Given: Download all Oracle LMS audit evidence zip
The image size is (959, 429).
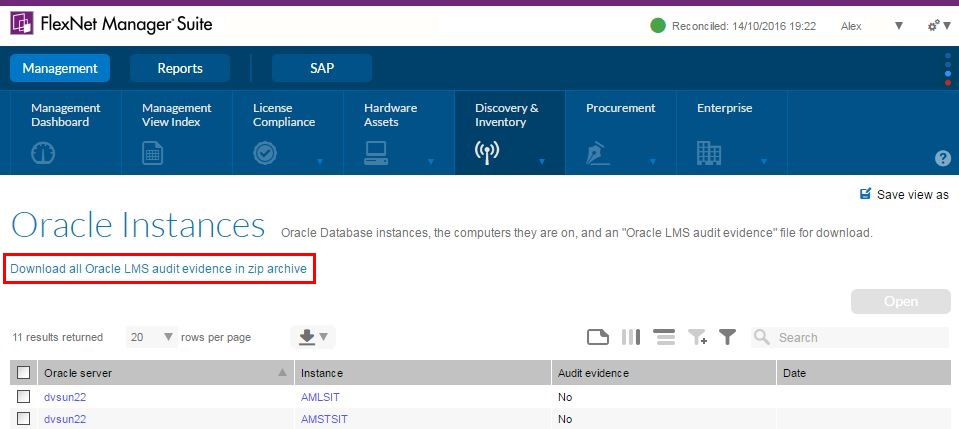Looking at the screenshot, I should [x=158, y=269].
